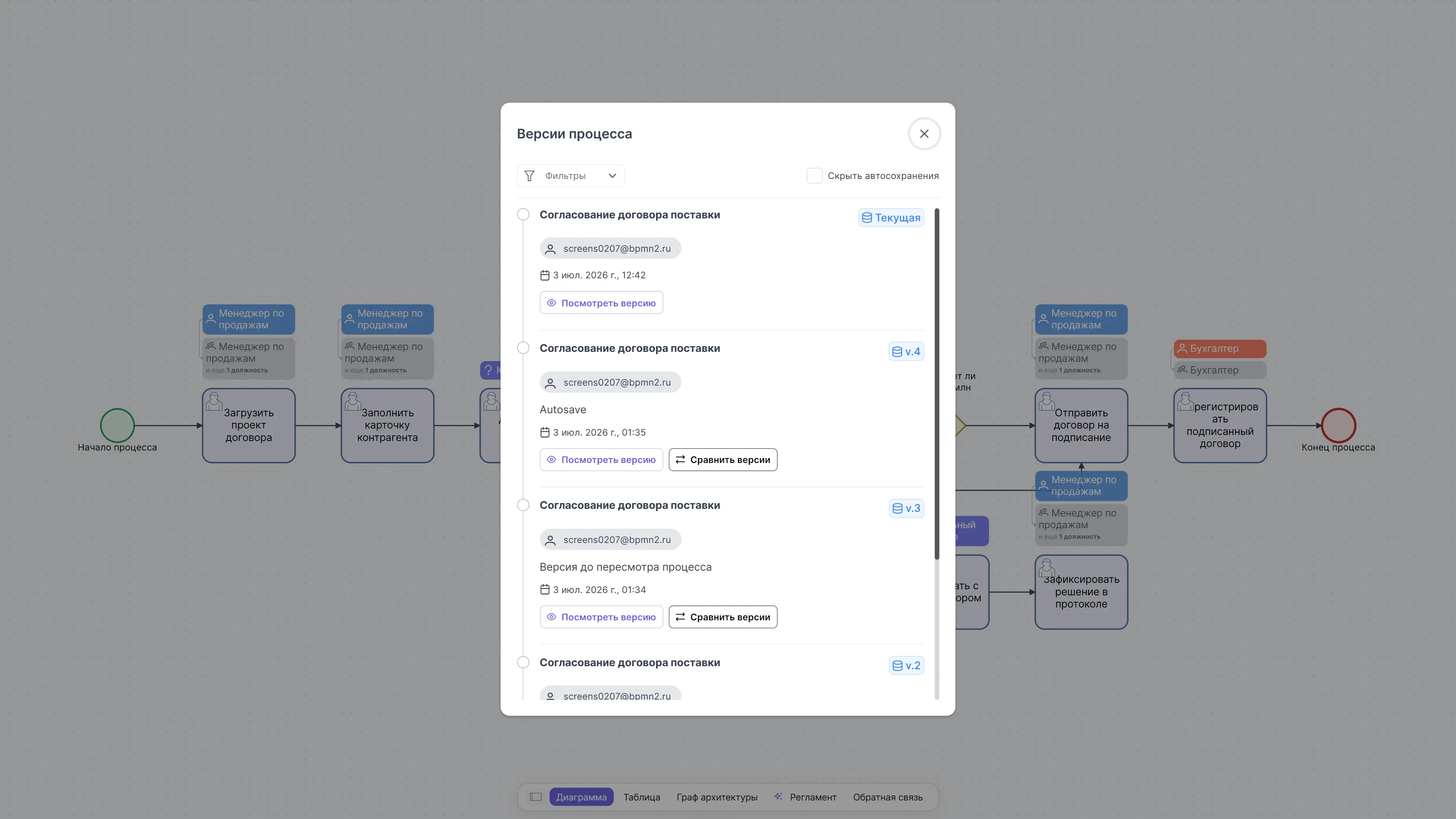Expand 'и еще 1 должность' under Загрузить task

(x=237, y=370)
